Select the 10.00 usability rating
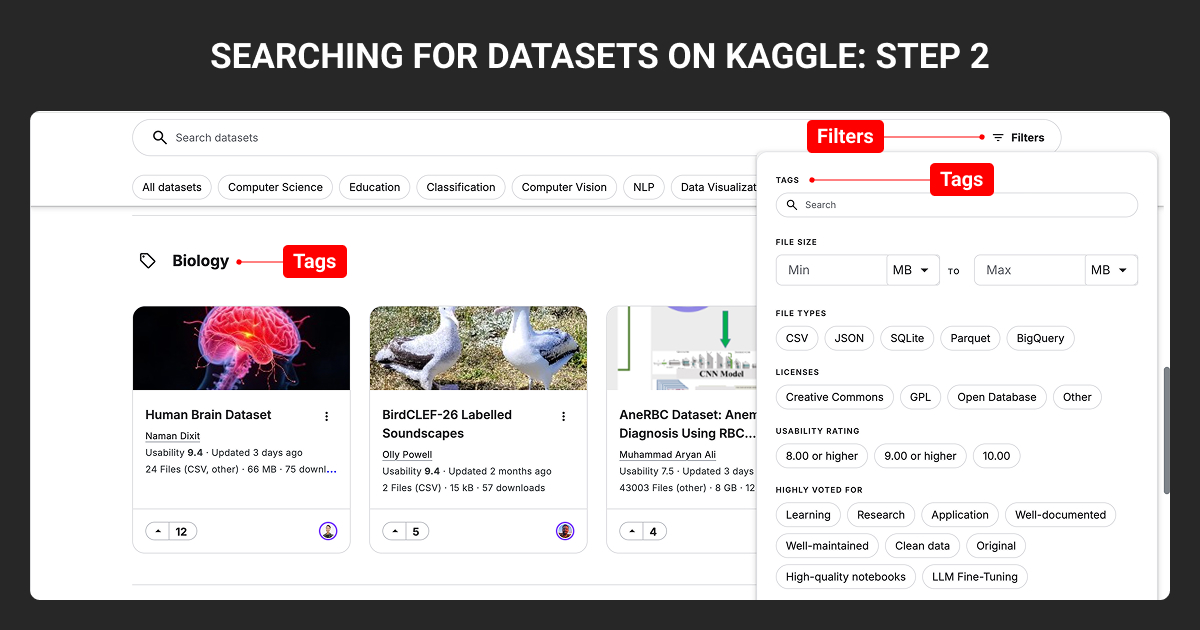Screen dimensions: 1200x630 [x=996, y=456]
